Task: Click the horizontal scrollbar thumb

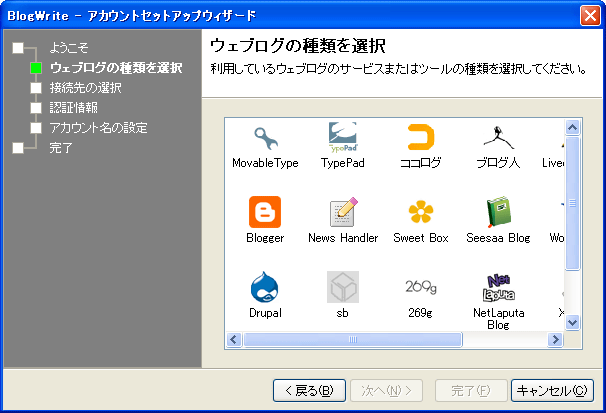Action: 353,340
